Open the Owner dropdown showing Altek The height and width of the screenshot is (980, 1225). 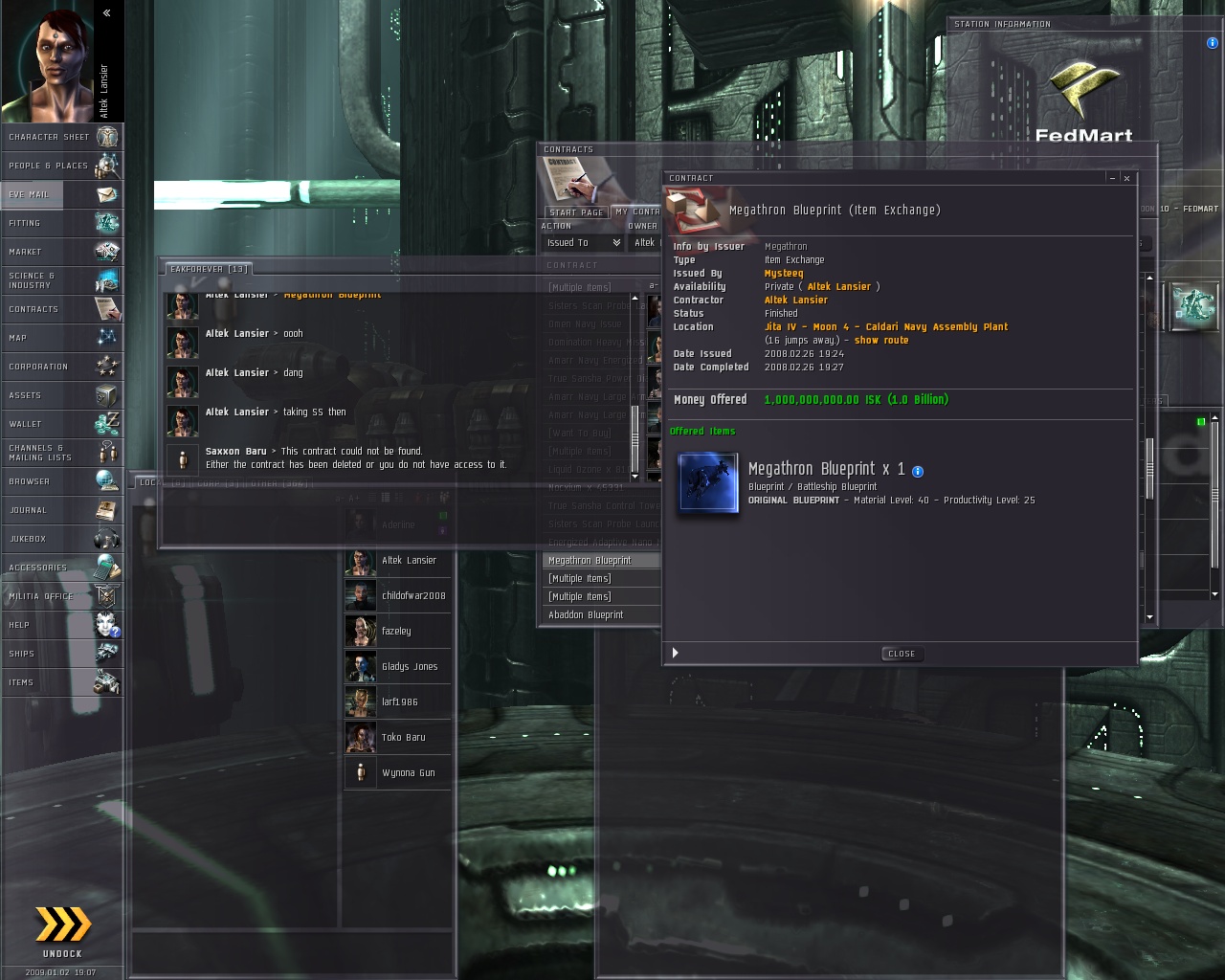pyautogui.click(x=645, y=243)
